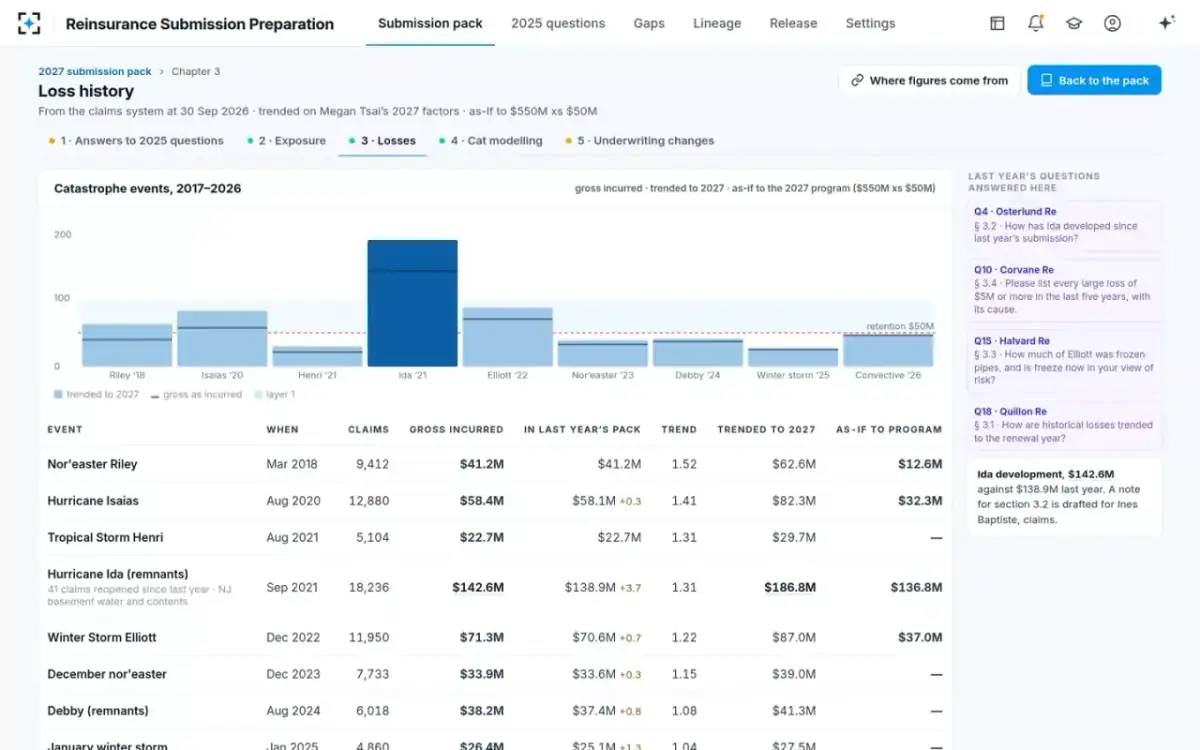
Task: Go to chapter 2 Exposure
Action: click(x=286, y=141)
